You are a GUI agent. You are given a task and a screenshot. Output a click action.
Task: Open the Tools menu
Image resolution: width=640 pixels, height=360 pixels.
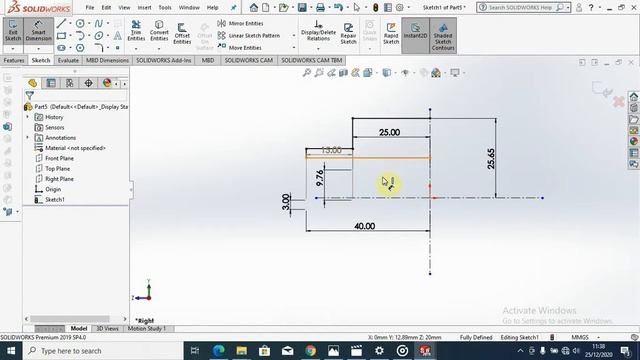point(165,7)
